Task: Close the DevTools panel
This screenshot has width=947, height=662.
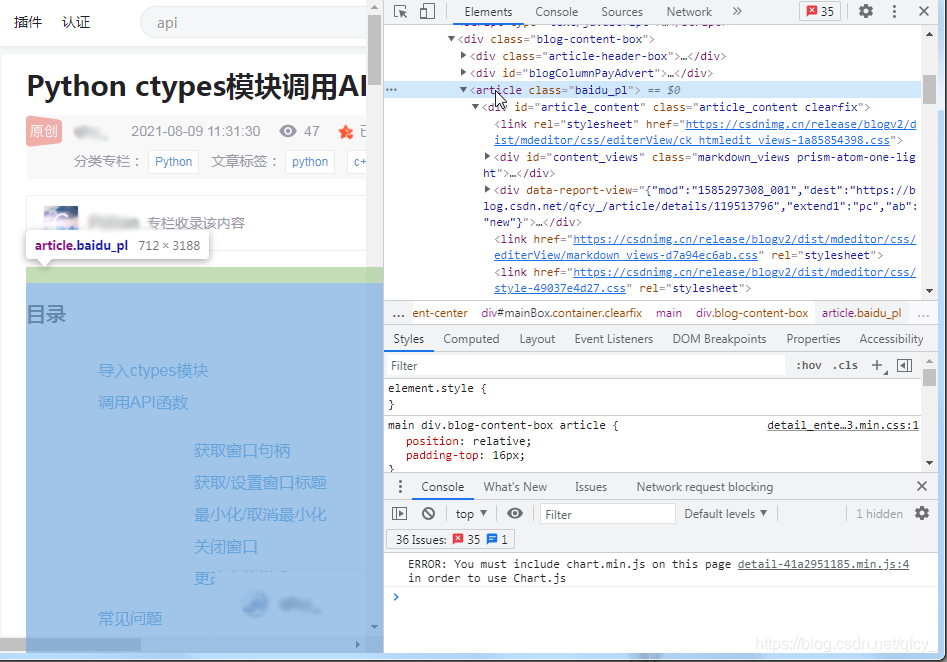Action: pos(923,11)
